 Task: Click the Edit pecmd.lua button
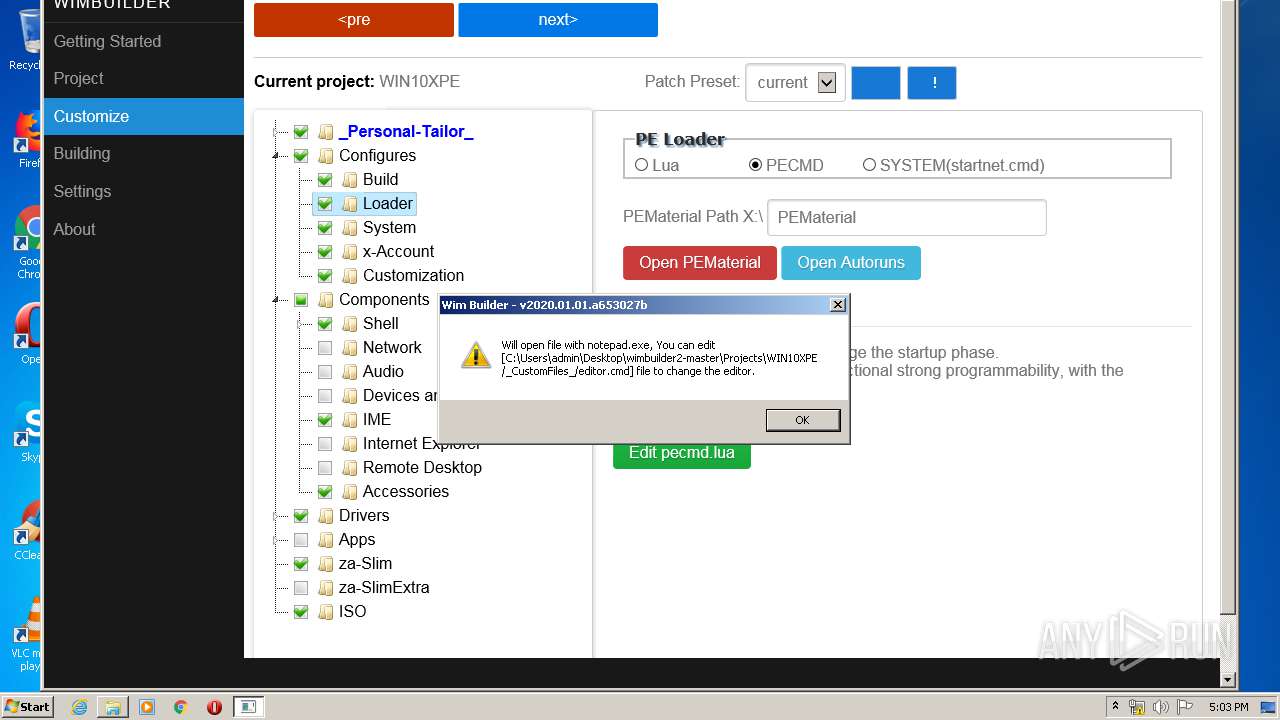682,453
